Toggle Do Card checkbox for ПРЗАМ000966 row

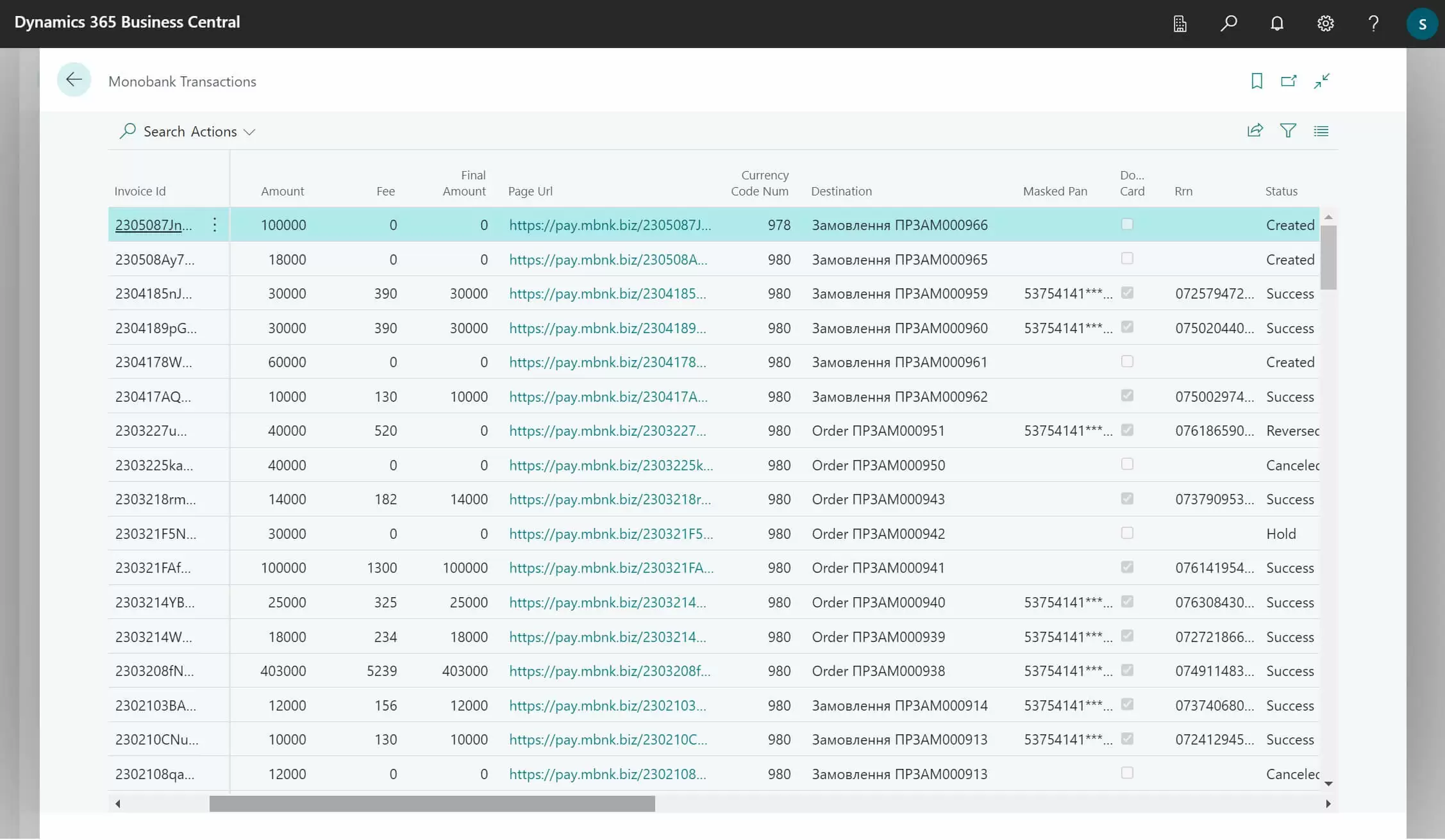[1127, 224]
